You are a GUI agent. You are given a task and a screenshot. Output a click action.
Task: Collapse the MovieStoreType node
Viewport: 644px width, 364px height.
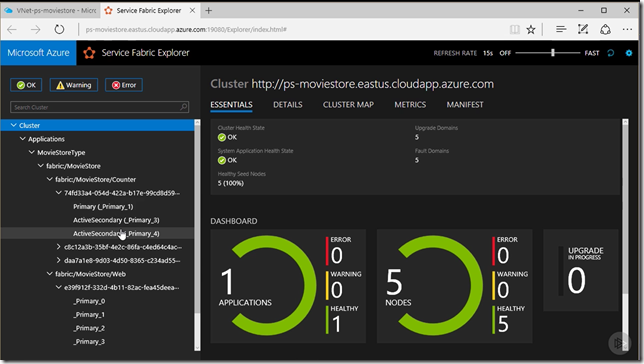click(x=32, y=152)
